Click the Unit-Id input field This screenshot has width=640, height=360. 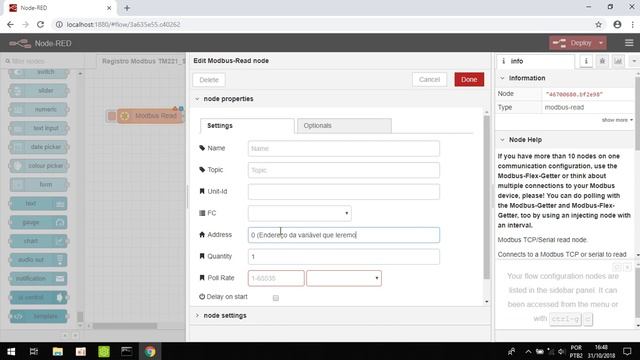344,192
